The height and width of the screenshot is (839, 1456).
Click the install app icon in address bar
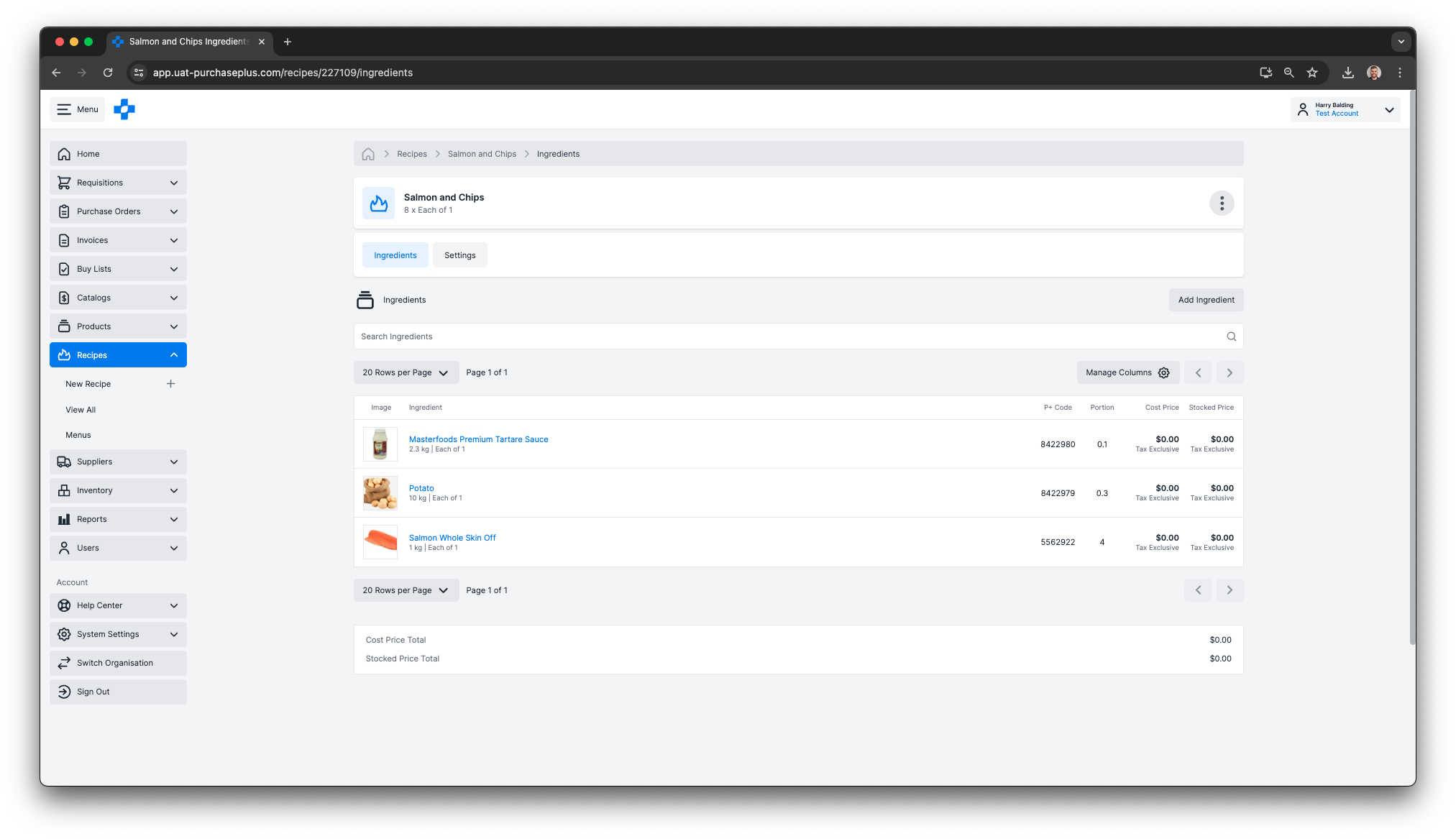[1266, 73]
